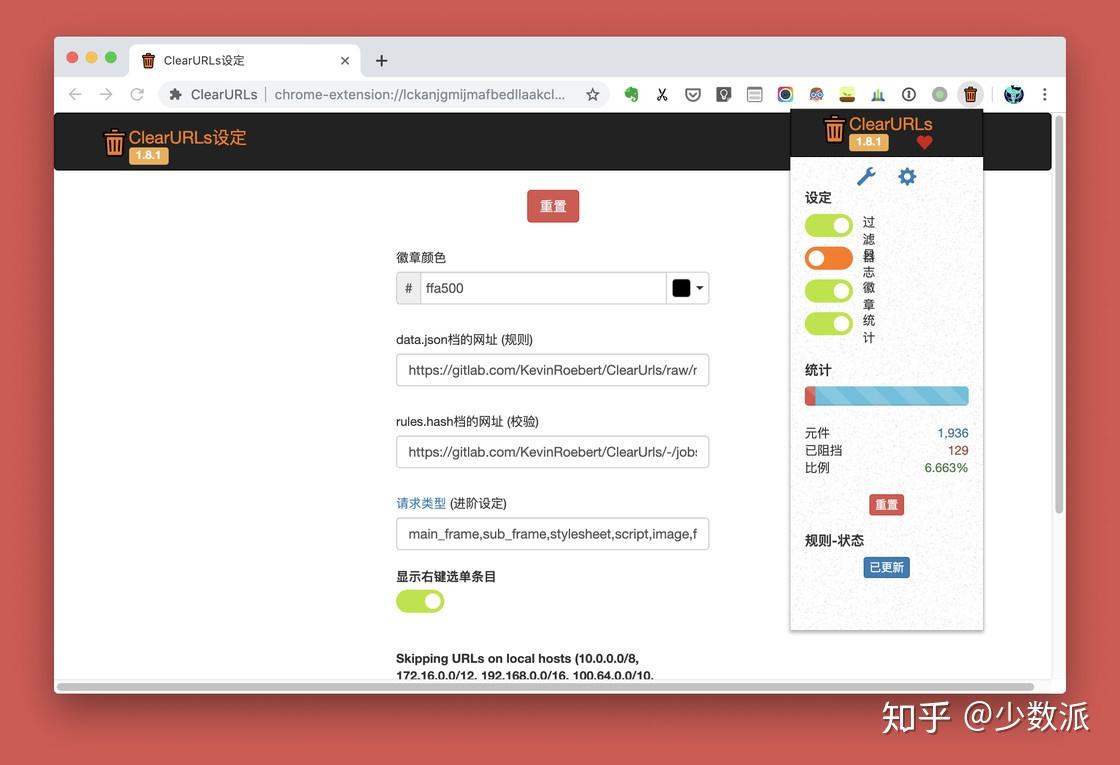
Task: Close the ClearURLs设定 tab
Action: [x=345, y=61]
